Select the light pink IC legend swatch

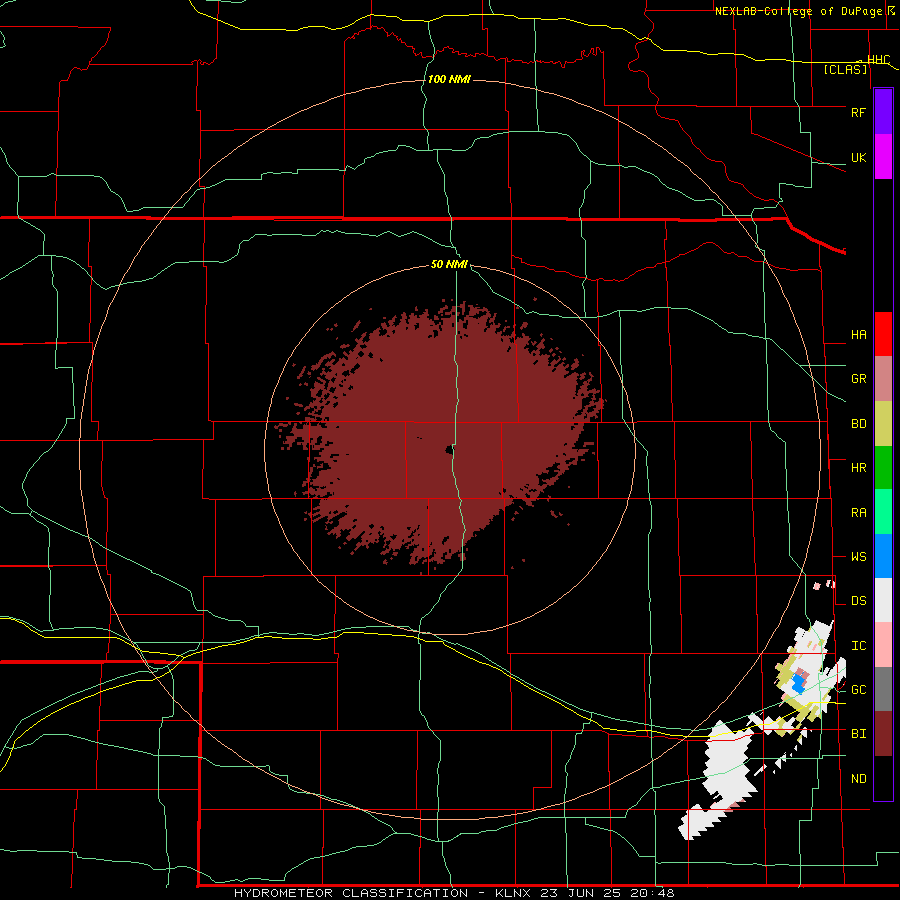pyautogui.click(x=883, y=645)
